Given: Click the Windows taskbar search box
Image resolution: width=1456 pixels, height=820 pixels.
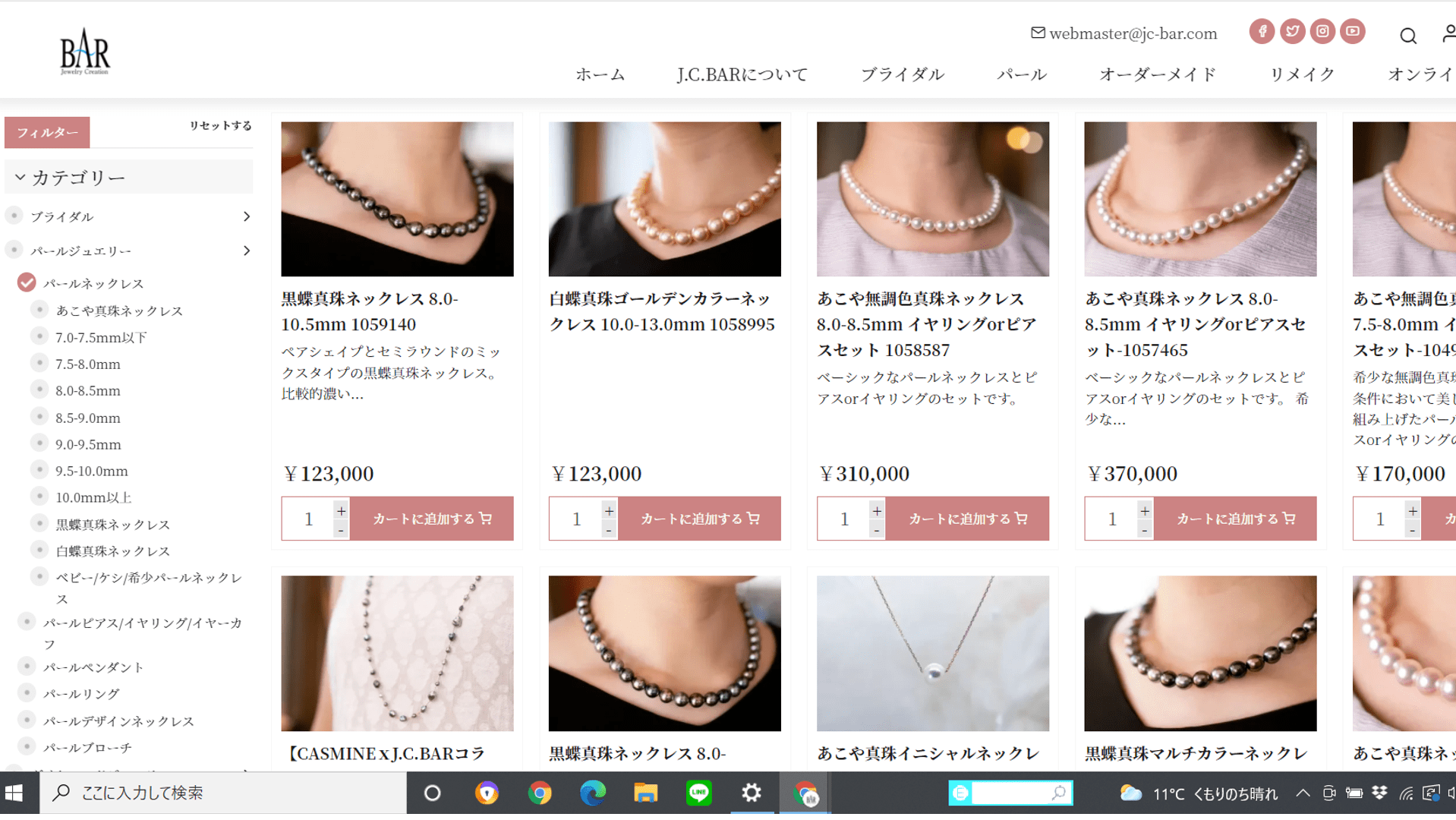Looking at the screenshot, I should tap(223, 793).
